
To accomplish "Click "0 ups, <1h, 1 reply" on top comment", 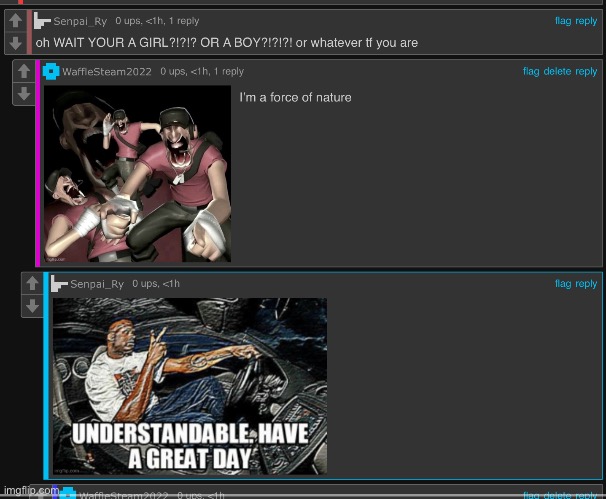I will point(157,21).
